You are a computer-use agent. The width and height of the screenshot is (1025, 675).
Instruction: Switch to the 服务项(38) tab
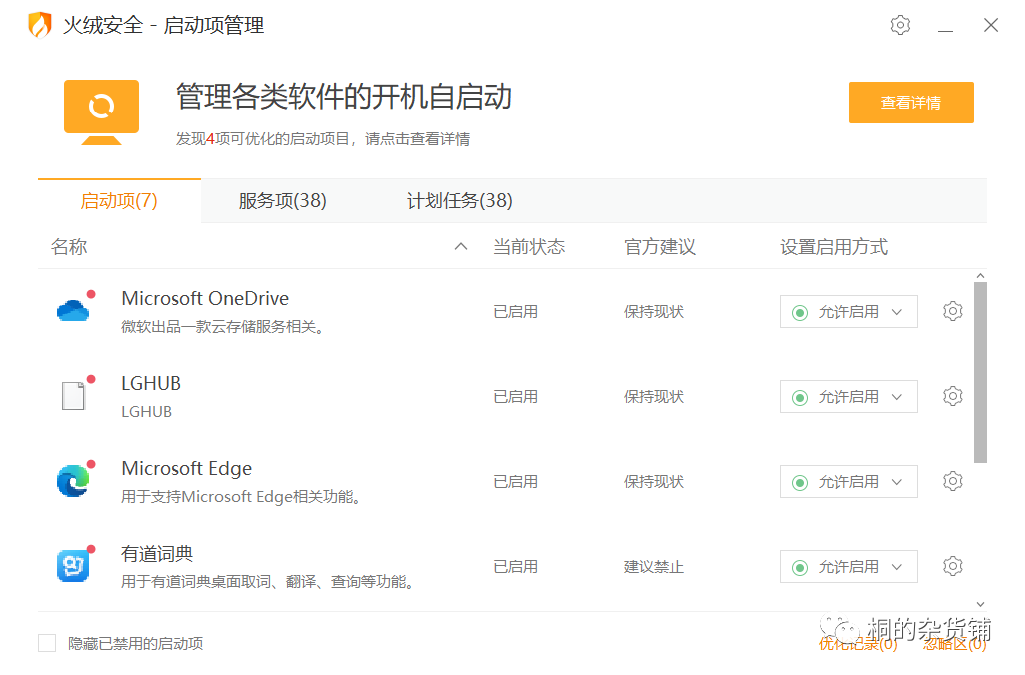coord(282,201)
